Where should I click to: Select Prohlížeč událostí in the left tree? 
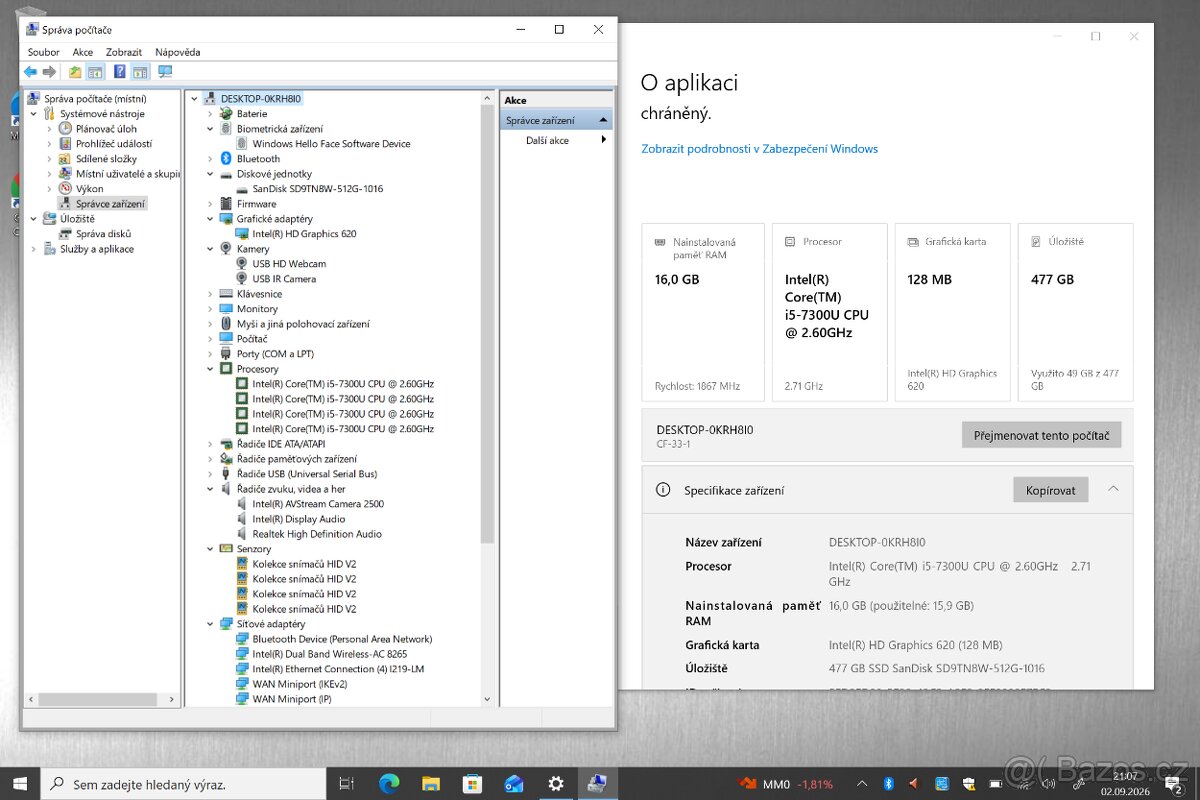point(114,144)
